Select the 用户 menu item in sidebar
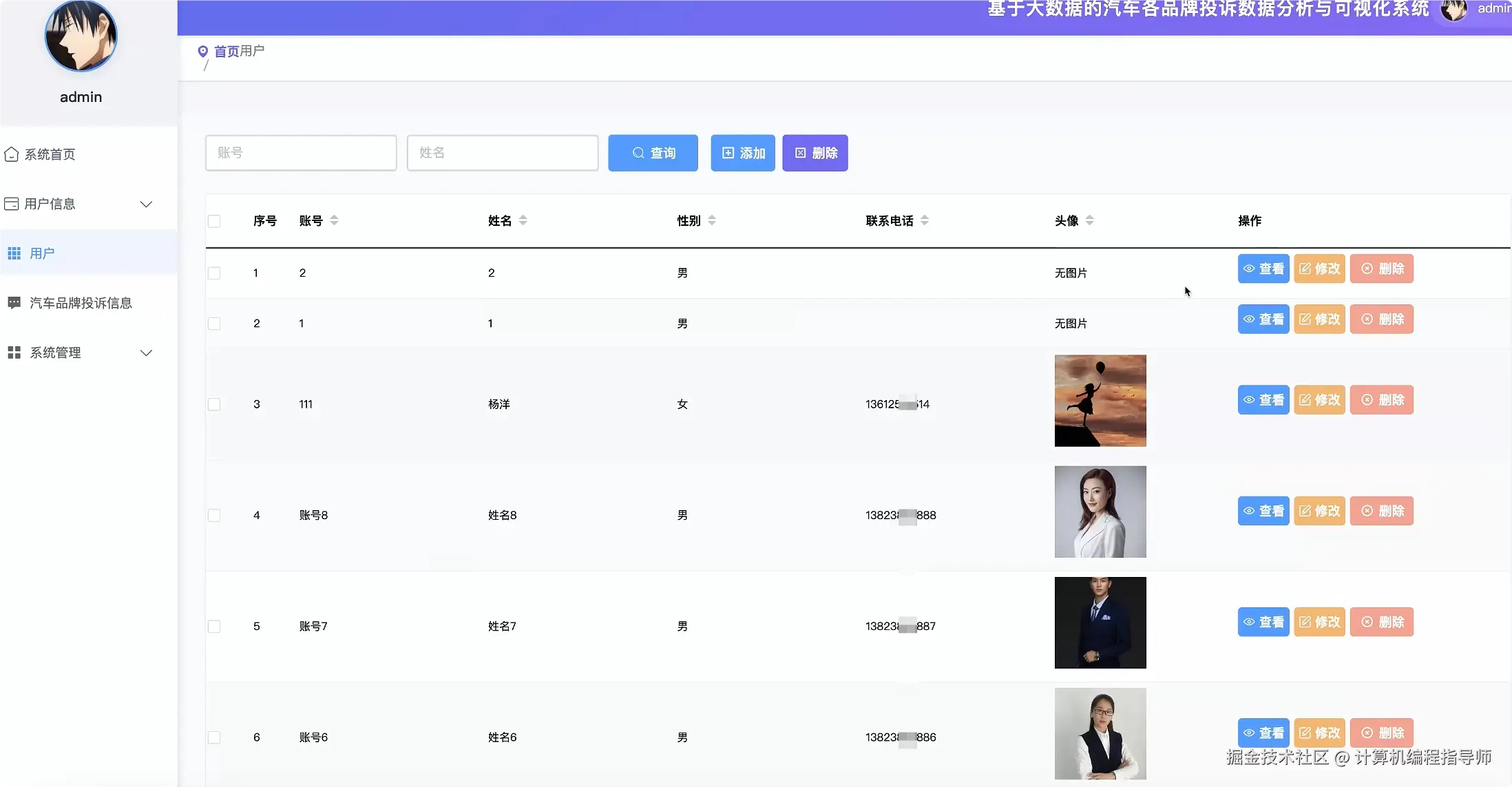Viewport: 1512px width, 787px height. [x=43, y=253]
